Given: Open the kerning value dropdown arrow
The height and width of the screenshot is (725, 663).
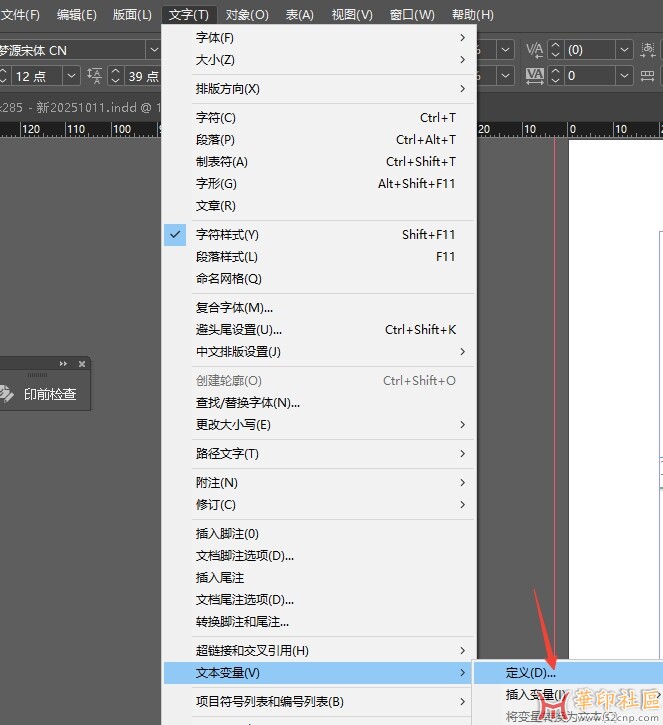Looking at the screenshot, I should [x=625, y=49].
